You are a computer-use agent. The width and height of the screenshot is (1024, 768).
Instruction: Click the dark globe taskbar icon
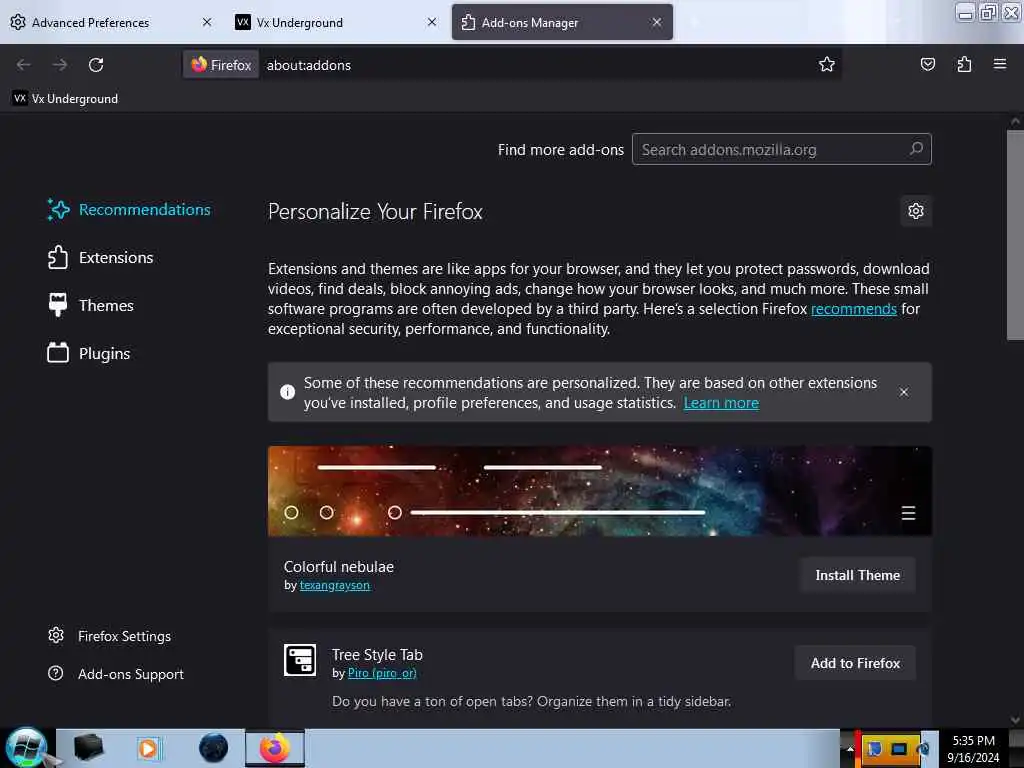[213, 748]
